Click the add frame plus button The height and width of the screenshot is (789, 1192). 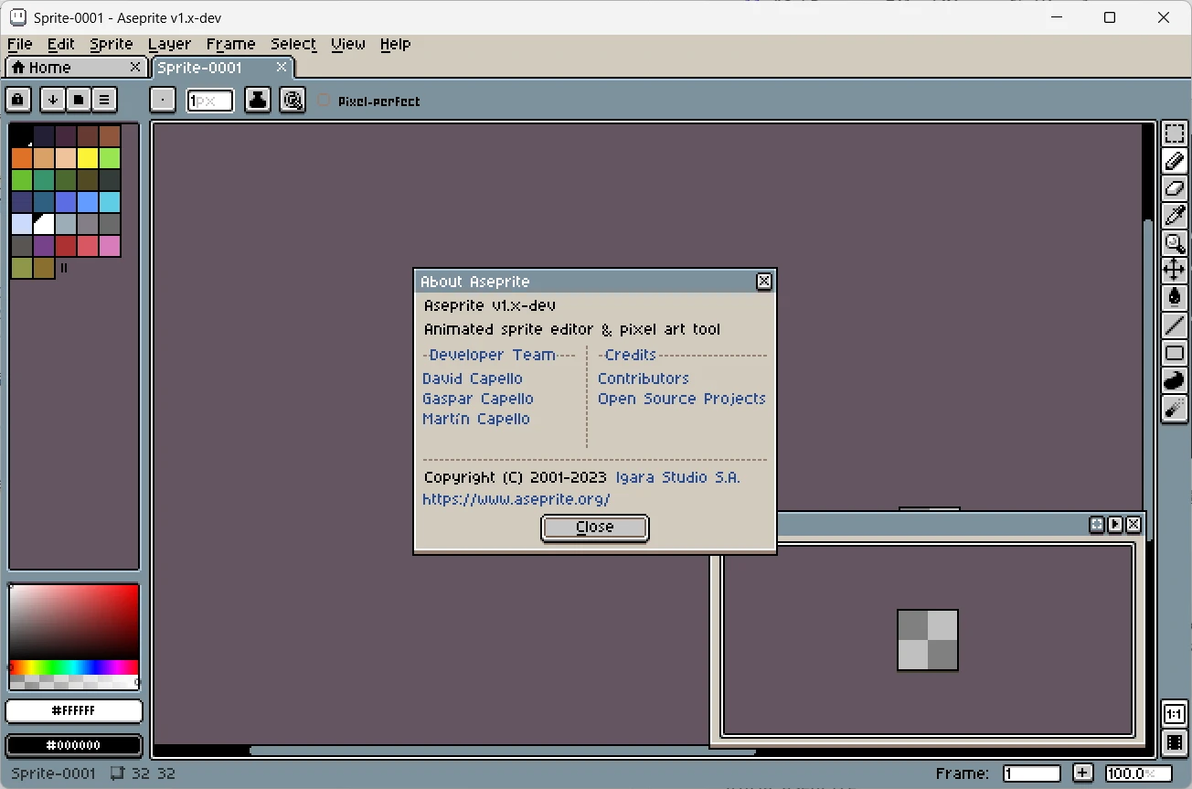[x=1083, y=773]
